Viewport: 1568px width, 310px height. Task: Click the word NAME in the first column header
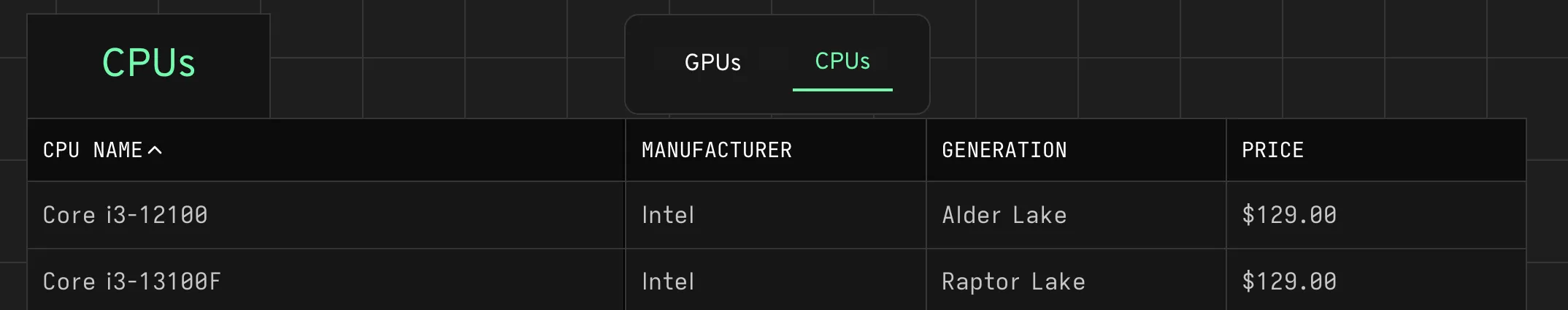[118, 150]
